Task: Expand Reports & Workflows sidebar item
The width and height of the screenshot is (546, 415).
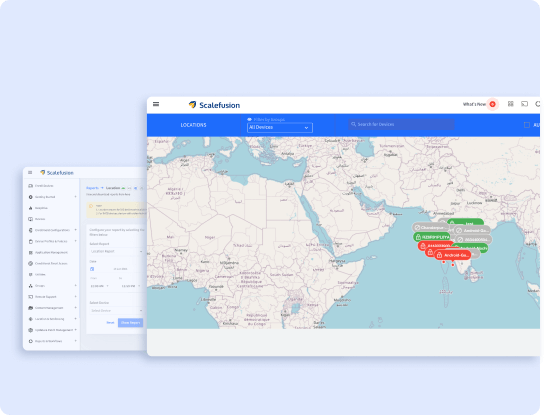Action: click(x=52, y=341)
